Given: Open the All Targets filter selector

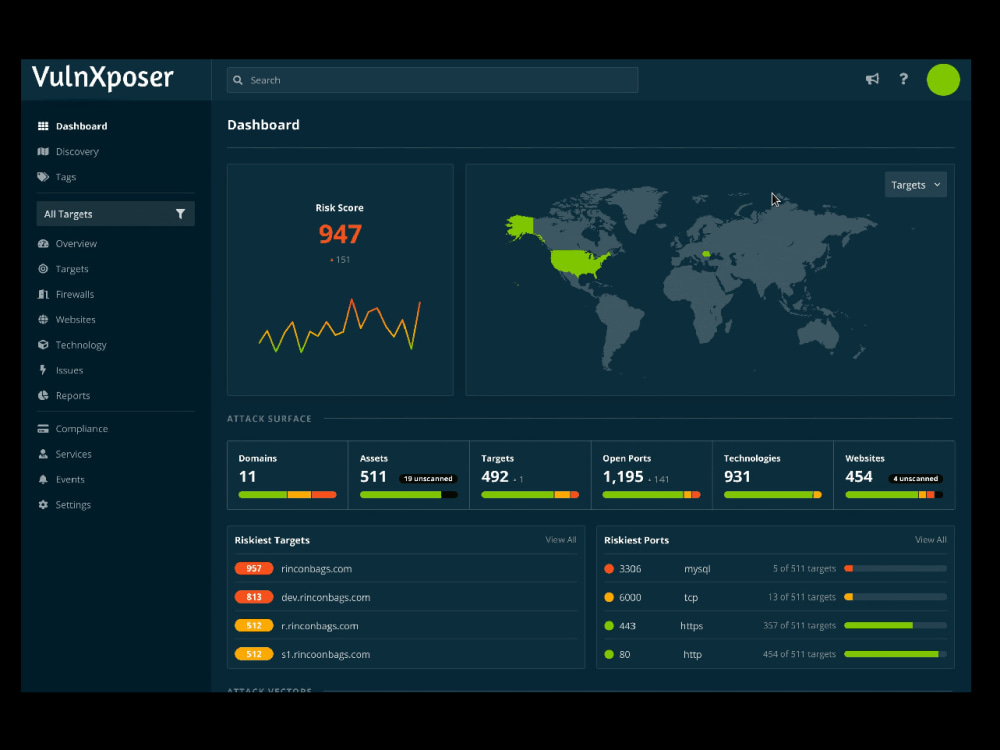Looking at the screenshot, I should tap(115, 214).
